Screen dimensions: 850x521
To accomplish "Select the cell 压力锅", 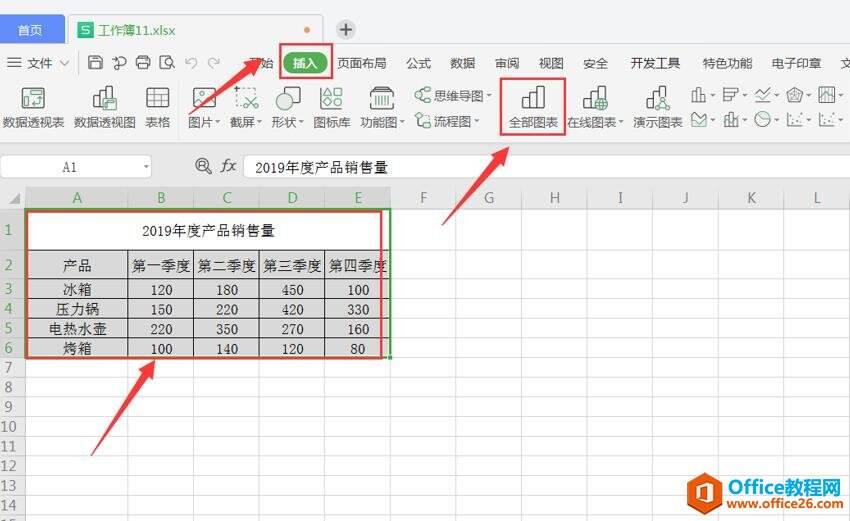I will point(77,309).
